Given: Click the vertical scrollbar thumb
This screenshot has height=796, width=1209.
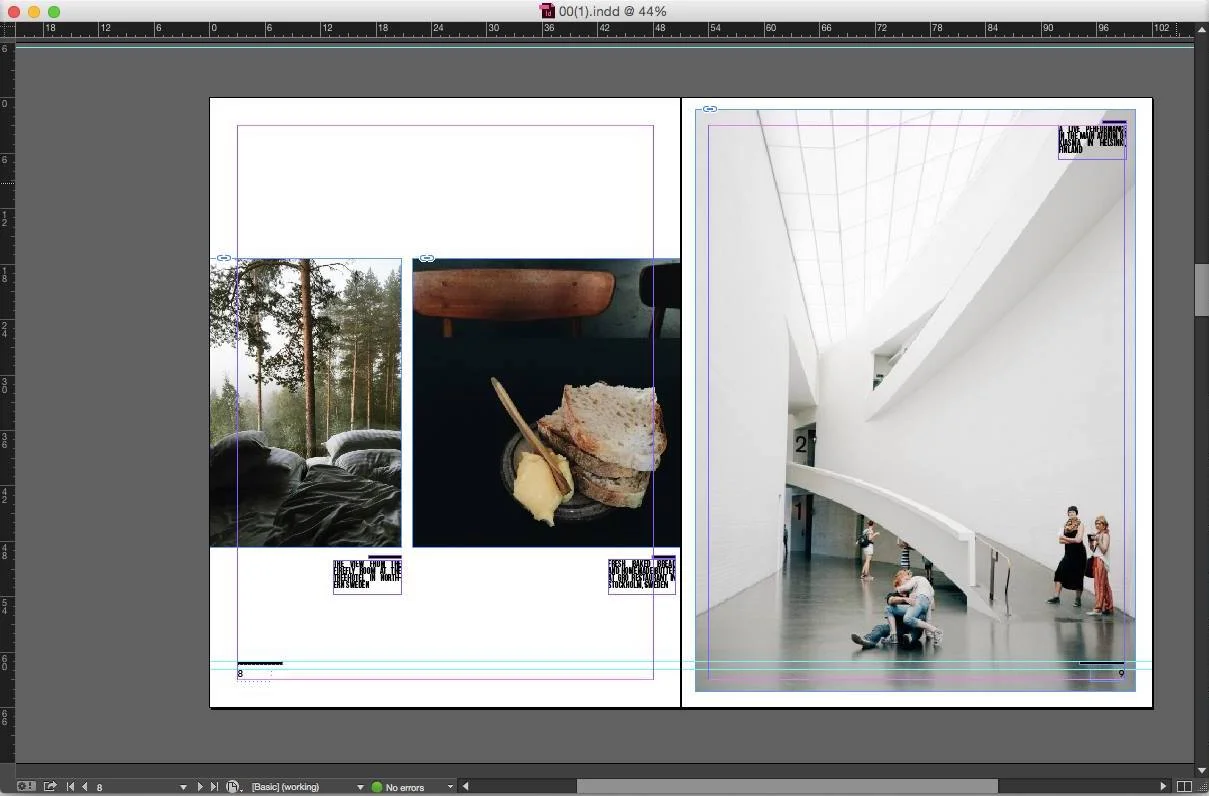Looking at the screenshot, I should click(1202, 290).
